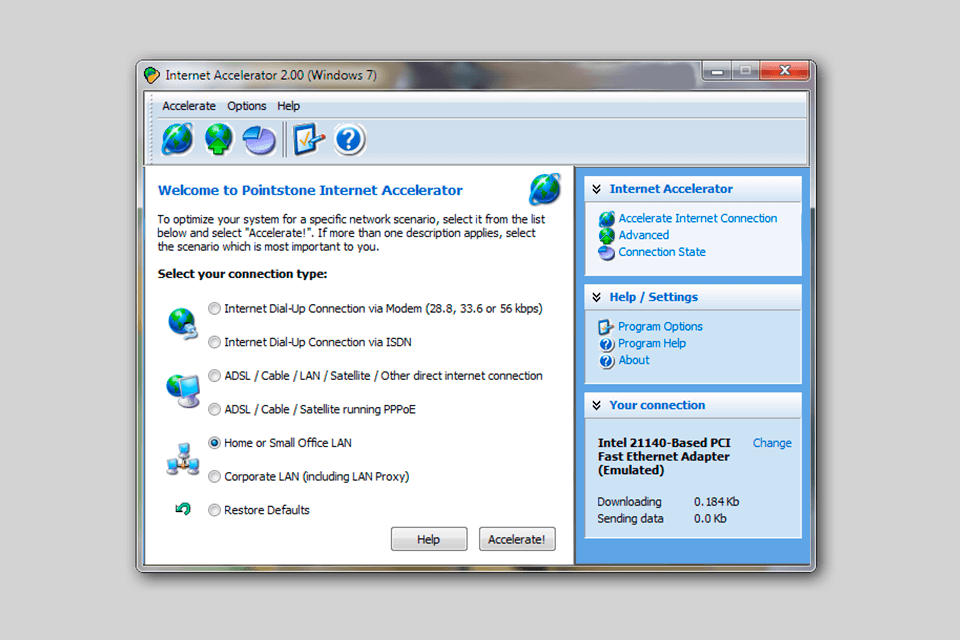Select Internet Dial-Up Connection via Modem
The width and height of the screenshot is (960, 640).
[214, 308]
